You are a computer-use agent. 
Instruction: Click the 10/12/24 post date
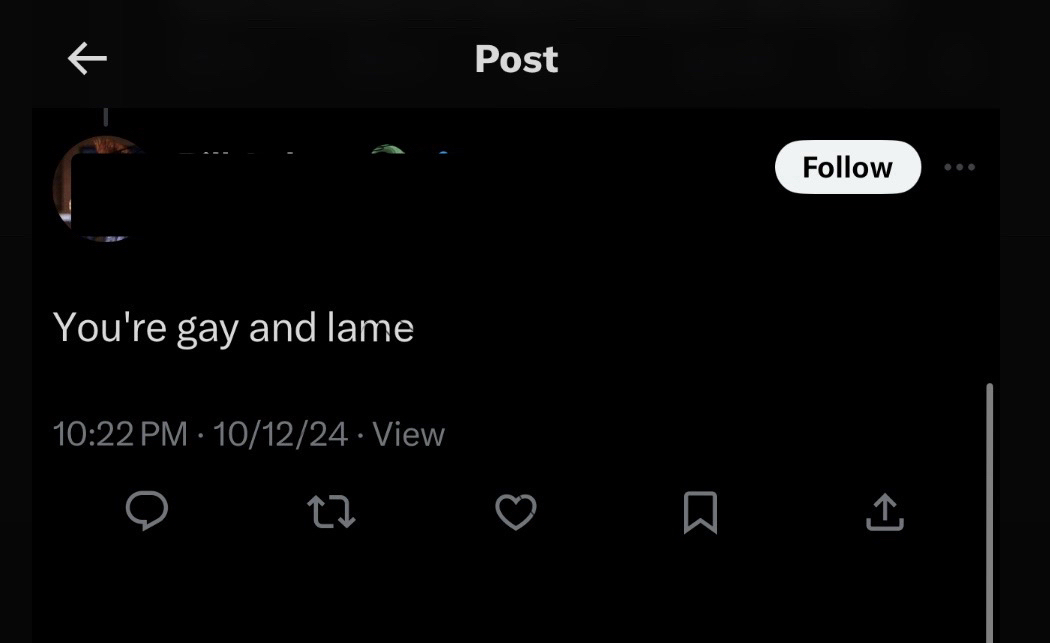coord(280,434)
